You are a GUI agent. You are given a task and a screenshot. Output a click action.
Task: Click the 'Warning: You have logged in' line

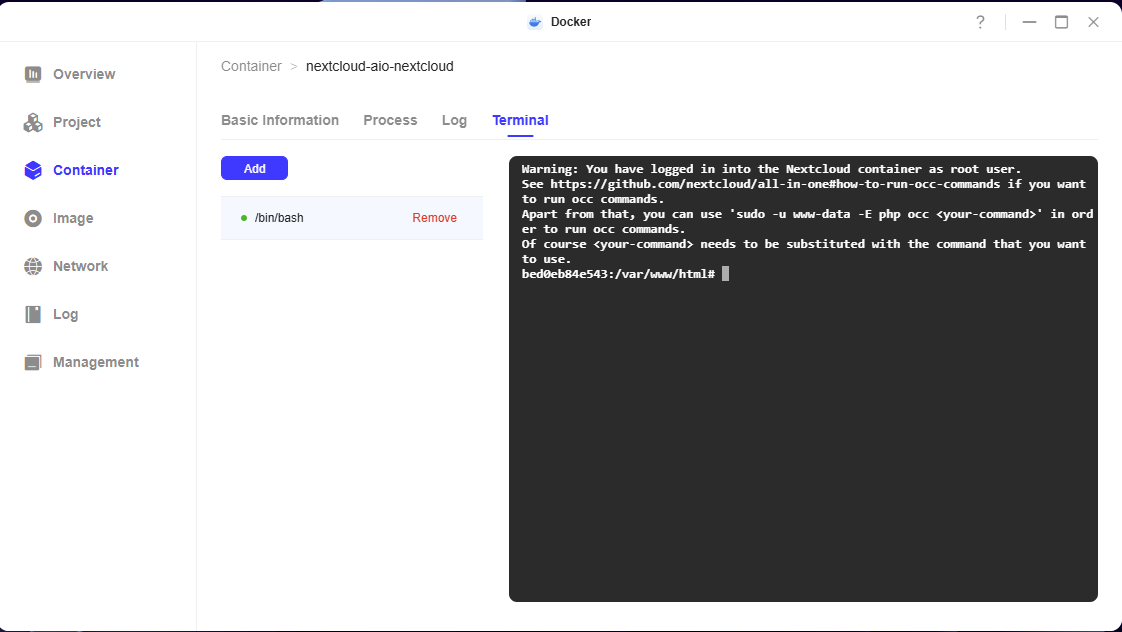coord(771,169)
